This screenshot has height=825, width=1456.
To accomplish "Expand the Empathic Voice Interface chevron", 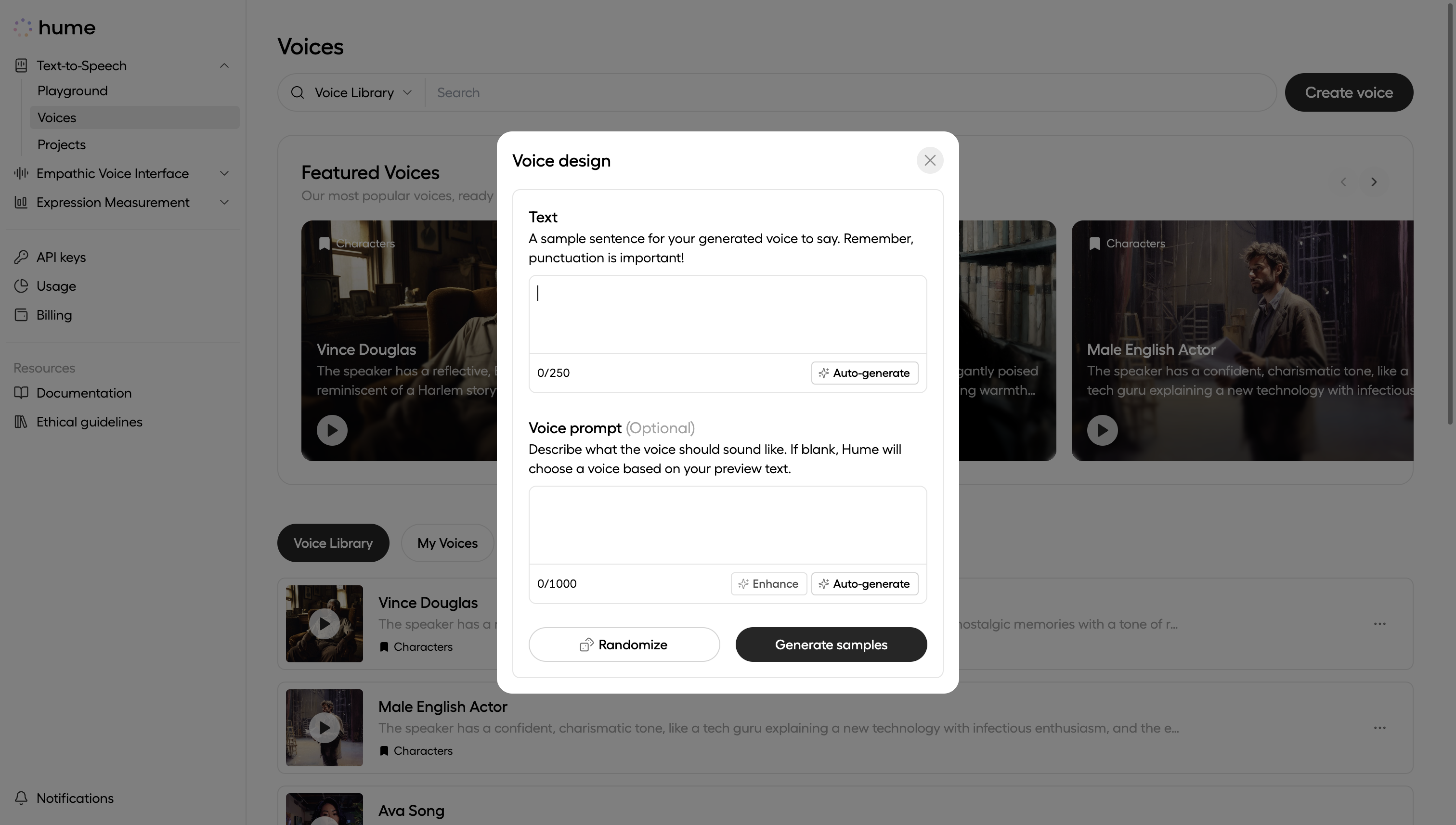I will click(224, 173).
